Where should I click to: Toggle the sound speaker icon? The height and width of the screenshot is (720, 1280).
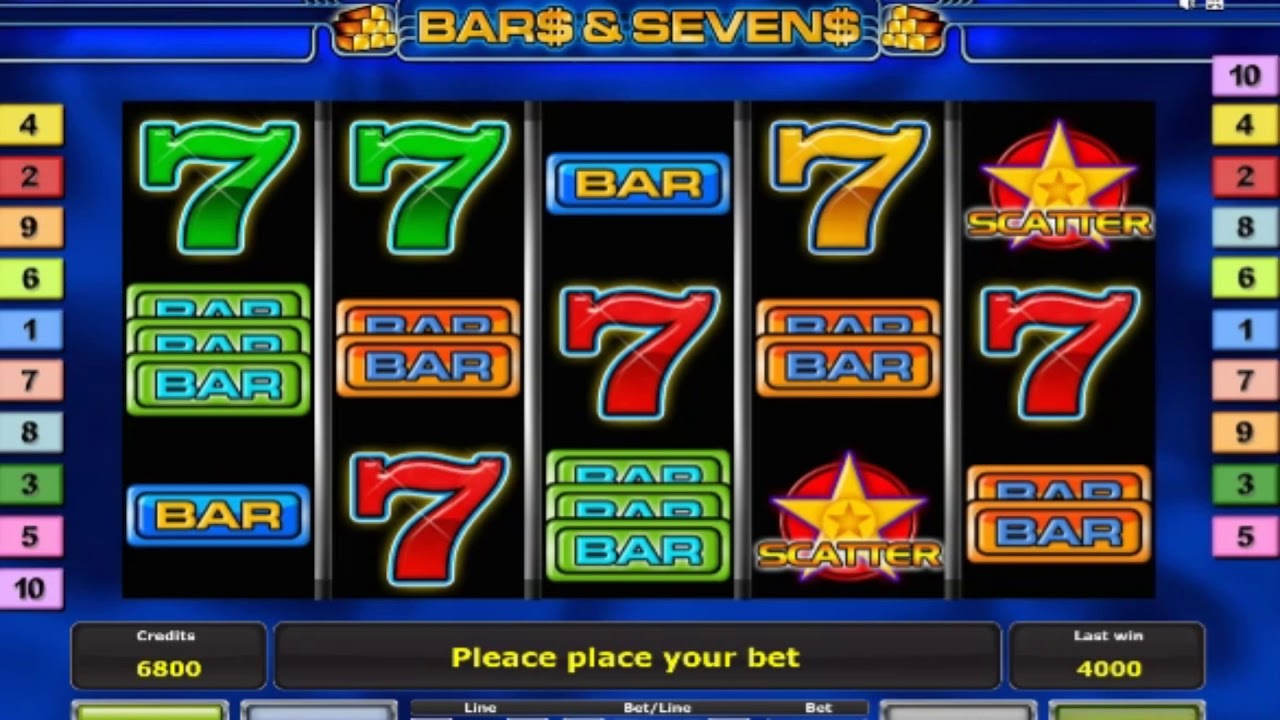tap(1189, 4)
